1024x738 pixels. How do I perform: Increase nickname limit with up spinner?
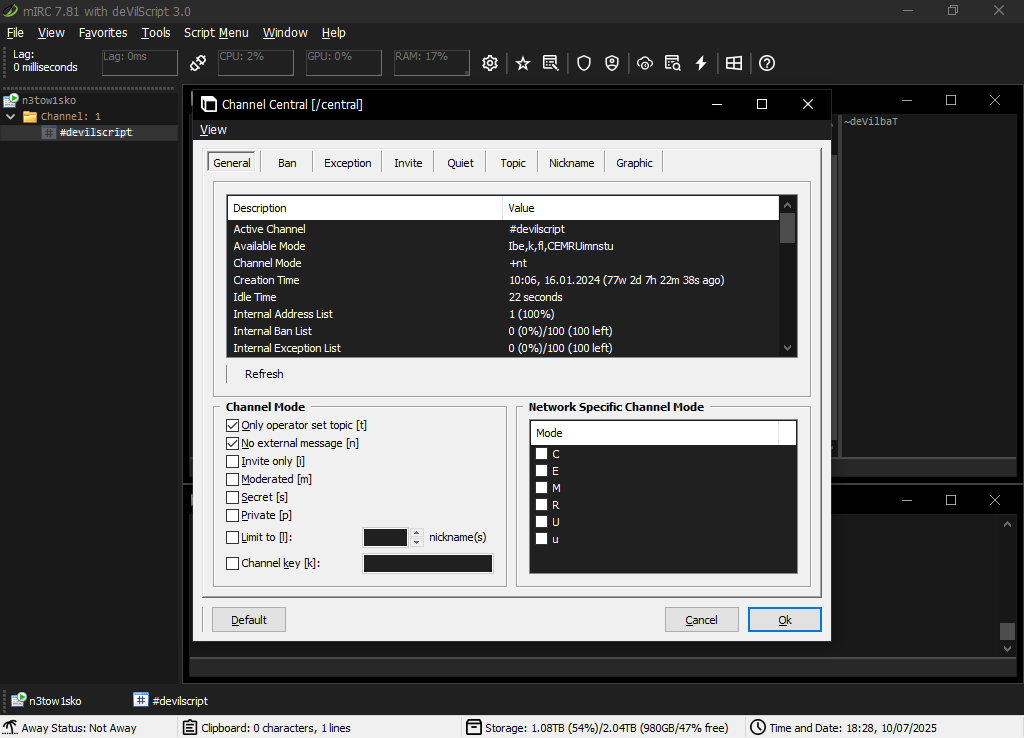417,533
